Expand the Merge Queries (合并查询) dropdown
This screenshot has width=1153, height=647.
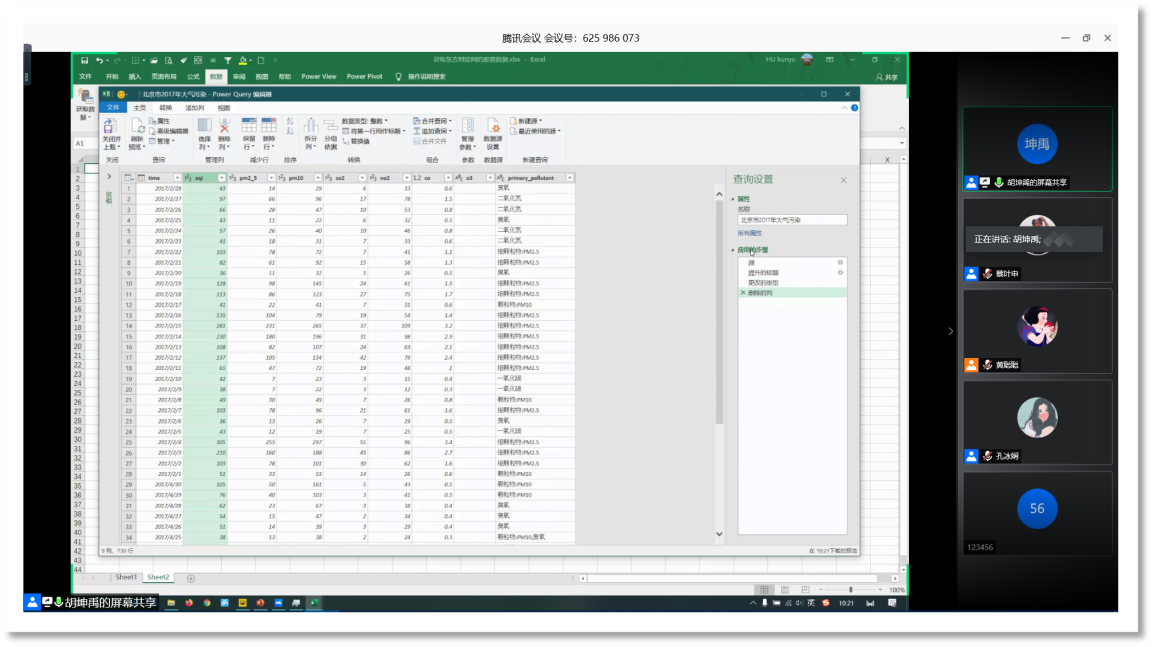(x=435, y=121)
